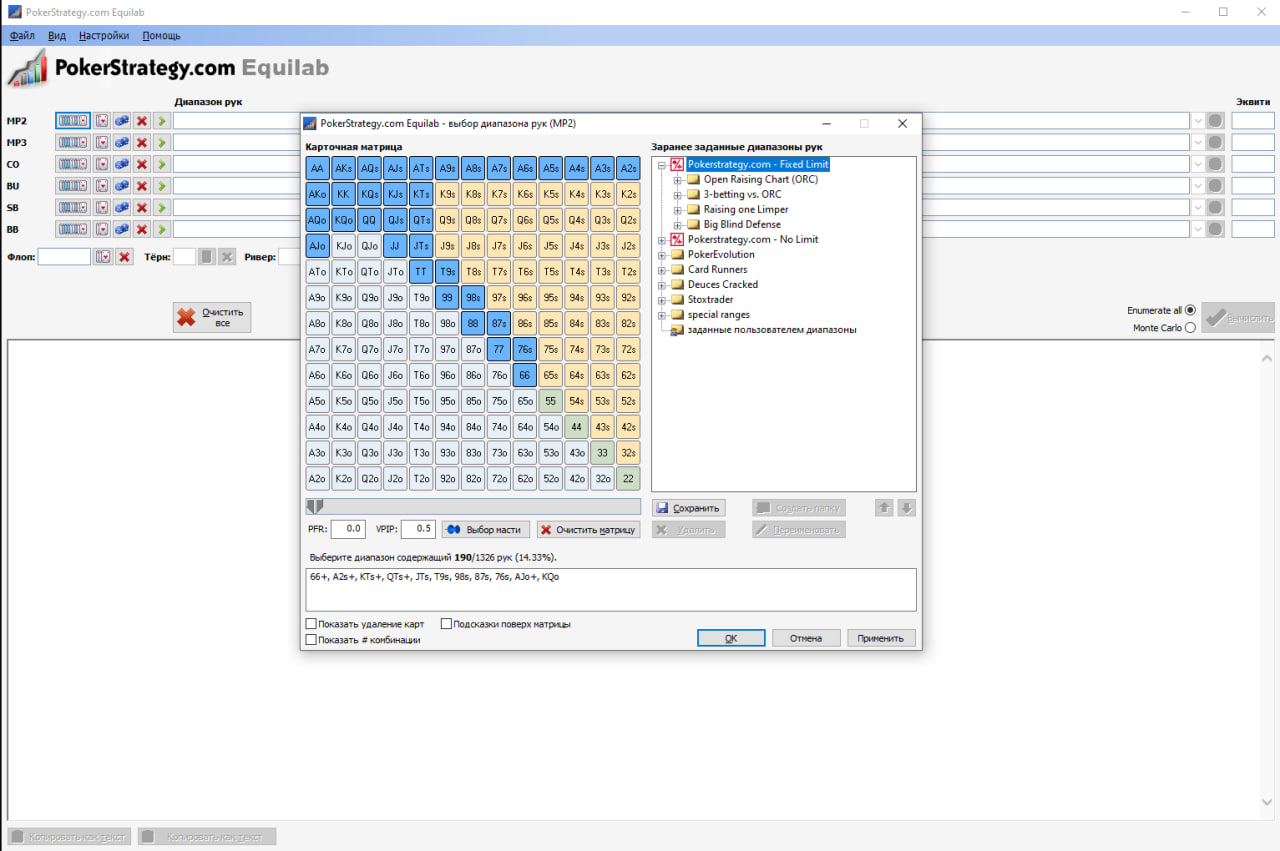Toggle 'Показать удаление карт' checkbox
Screen dimensions: 1280x851
311,624
